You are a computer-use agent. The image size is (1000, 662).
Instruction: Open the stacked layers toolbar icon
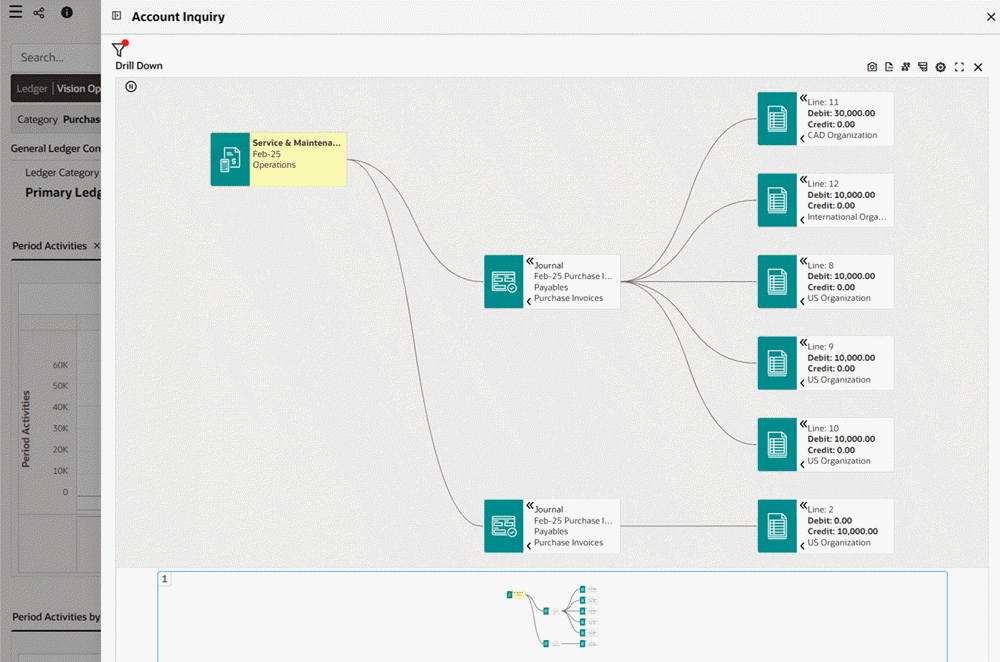pyautogui.click(x=923, y=67)
